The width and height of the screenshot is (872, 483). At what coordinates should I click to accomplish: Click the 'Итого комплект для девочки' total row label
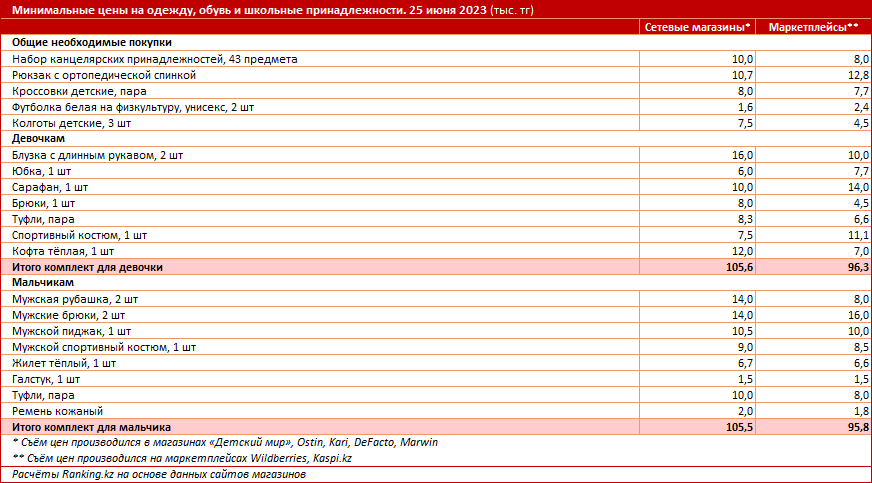[87, 267]
